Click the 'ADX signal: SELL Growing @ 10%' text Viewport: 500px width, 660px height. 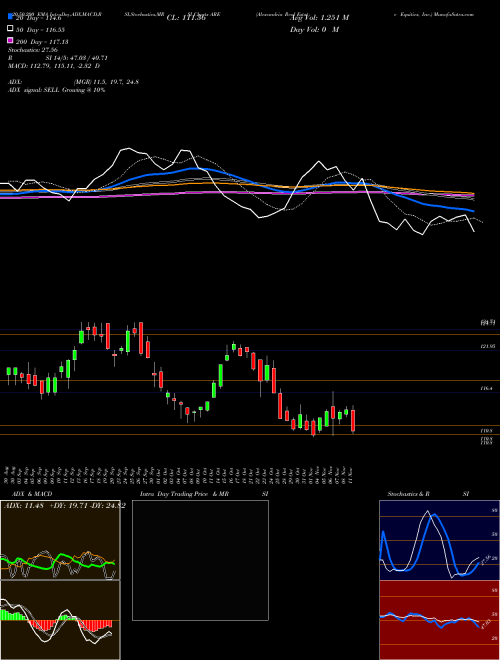pyautogui.click(x=56, y=90)
